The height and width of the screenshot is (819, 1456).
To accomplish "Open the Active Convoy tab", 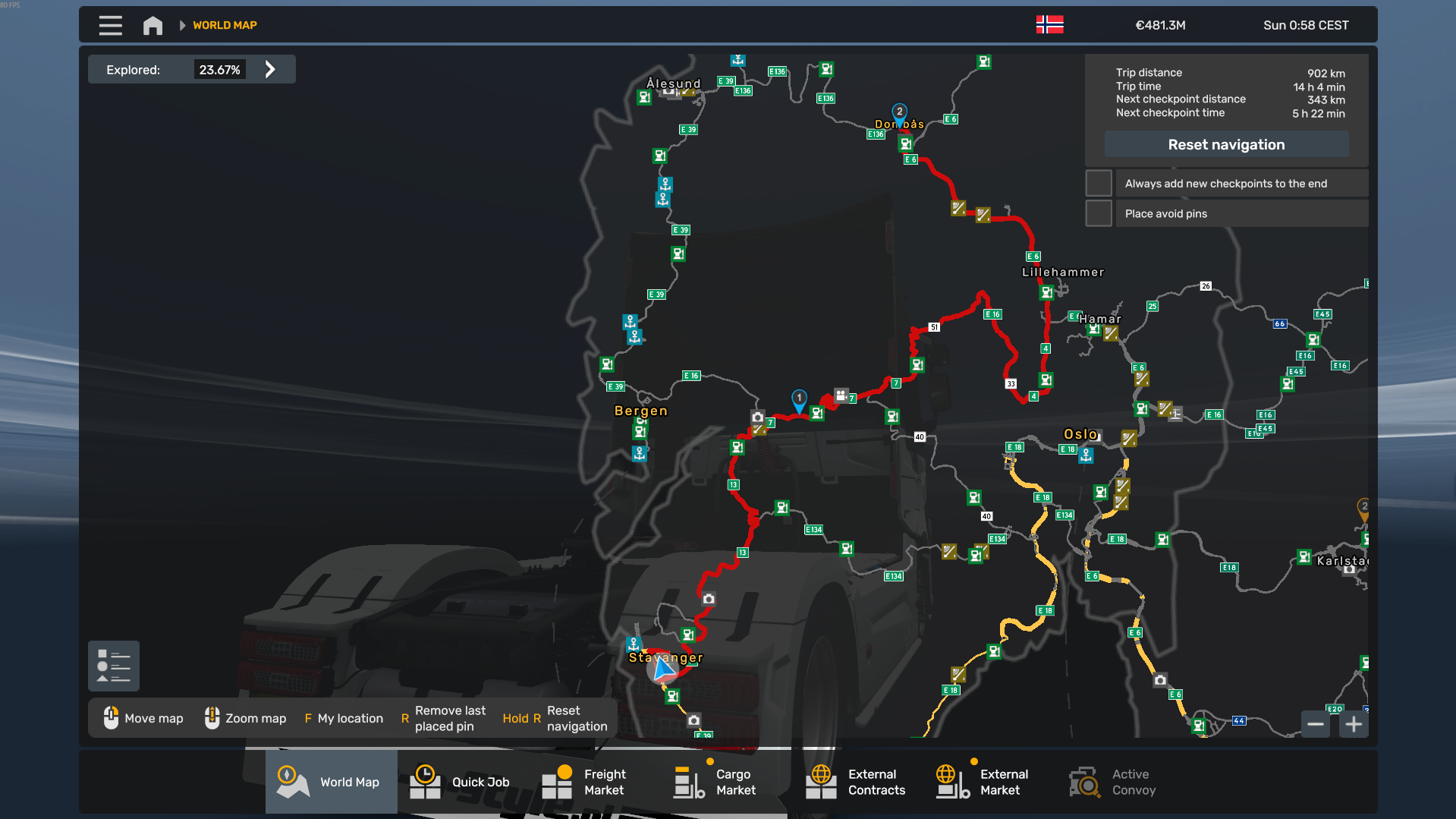I will pyautogui.click(x=1123, y=782).
